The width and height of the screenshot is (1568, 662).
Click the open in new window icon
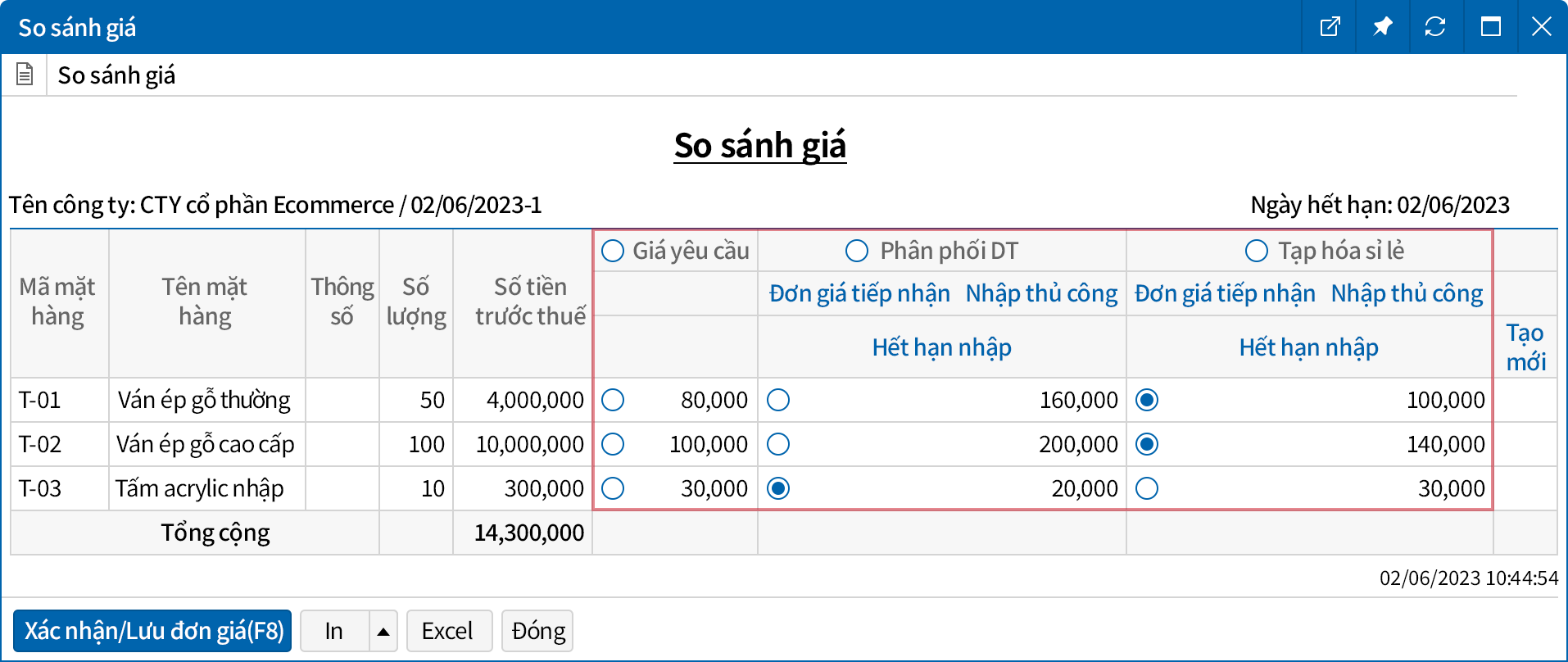(1330, 27)
